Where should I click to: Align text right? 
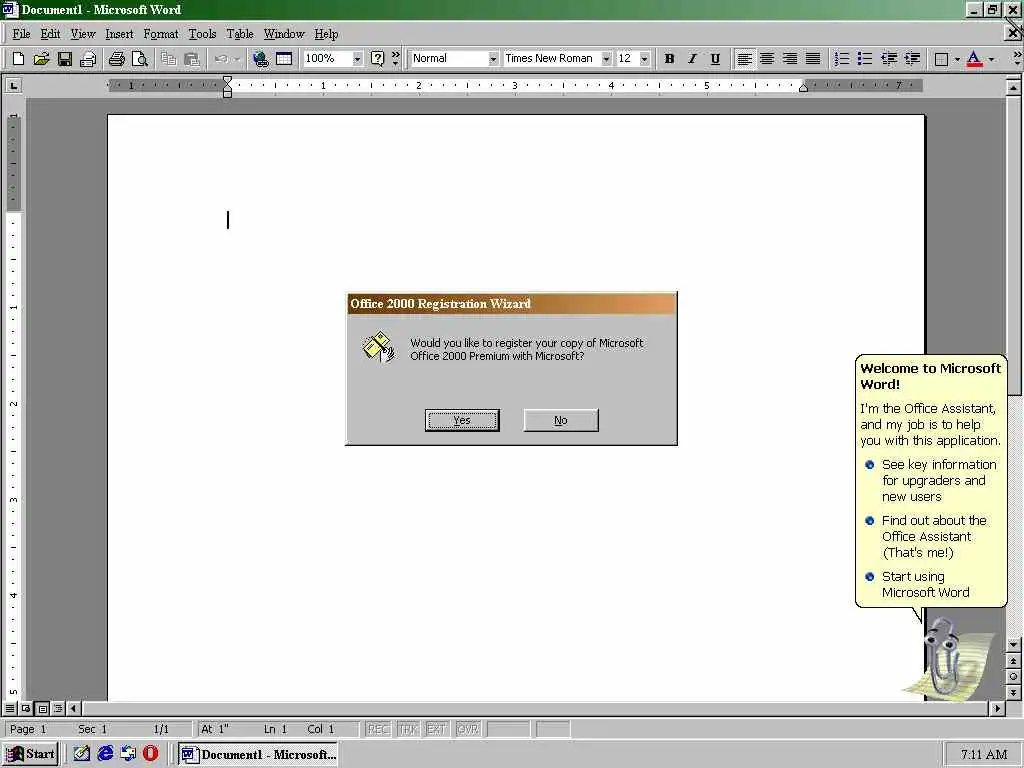pyautogui.click(x=790, y=59)
